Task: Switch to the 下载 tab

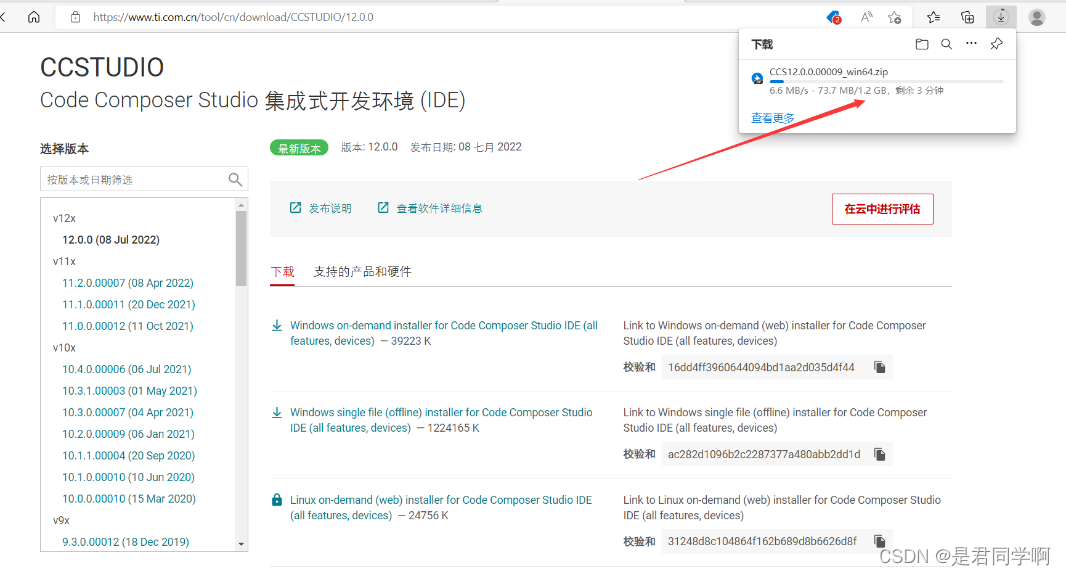Action: coord(282,272)
